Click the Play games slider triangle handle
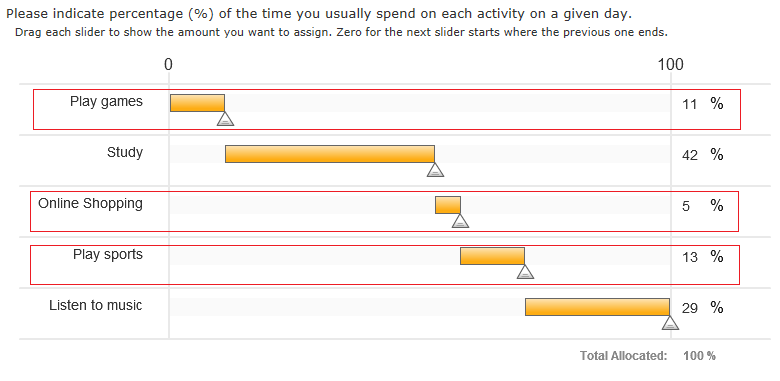 tap(225, 119)
